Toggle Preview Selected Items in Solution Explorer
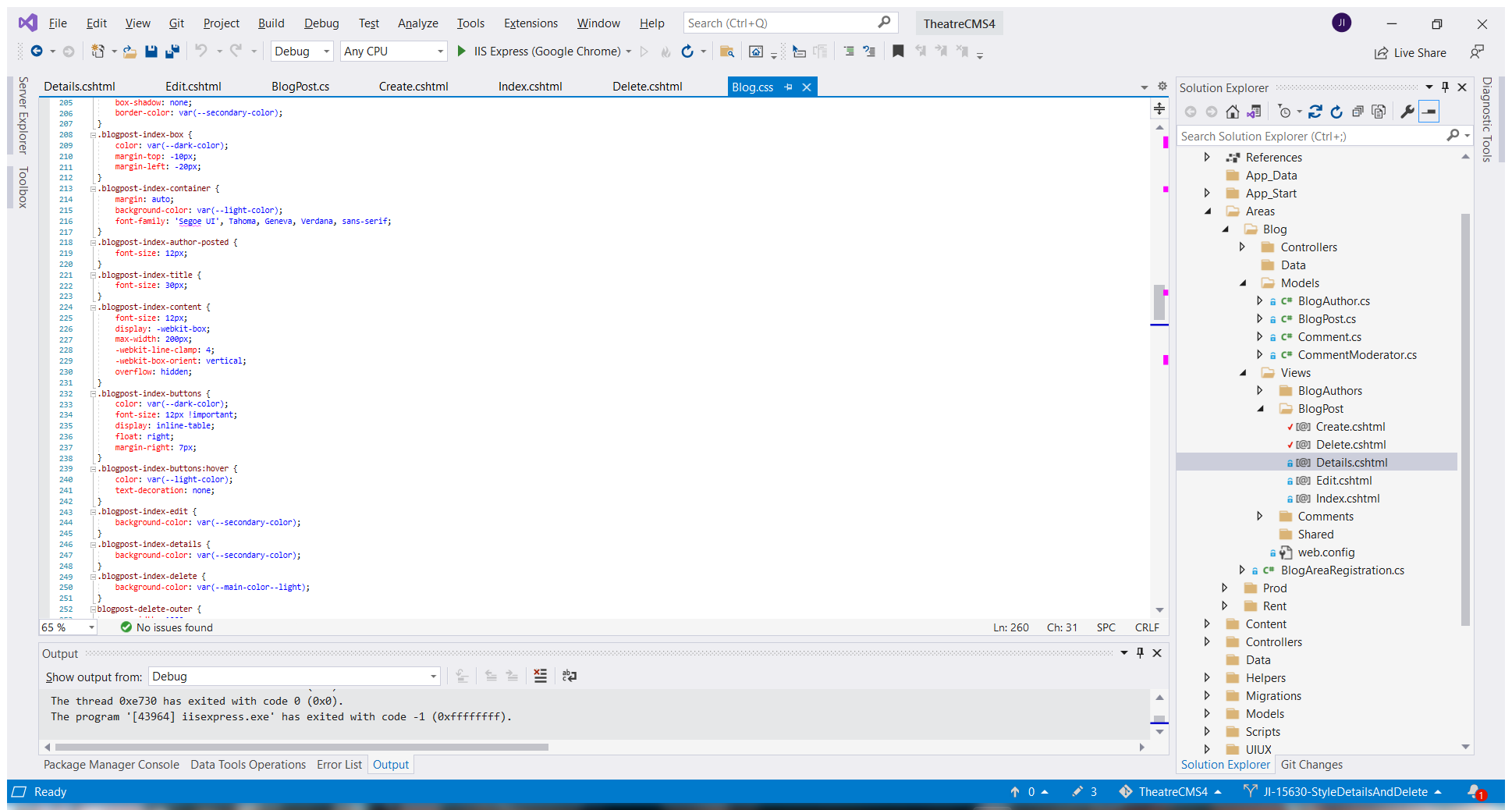Image resolution: width=1512 pixels, height=810 pixels. coord(1429,111)
